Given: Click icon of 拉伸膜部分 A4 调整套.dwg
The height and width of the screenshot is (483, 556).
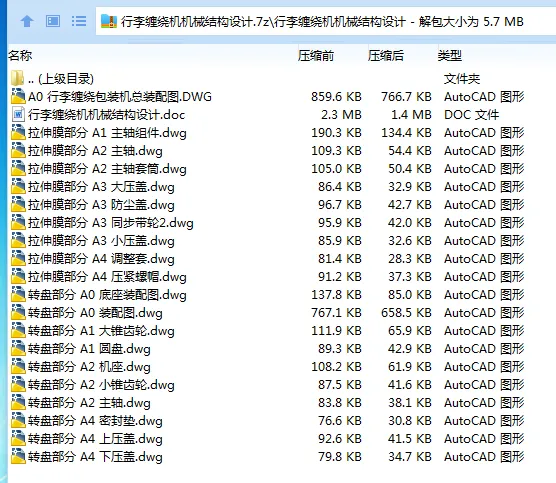Looking at the screenshot, I should pyautogui.click(x=18, y=259).
